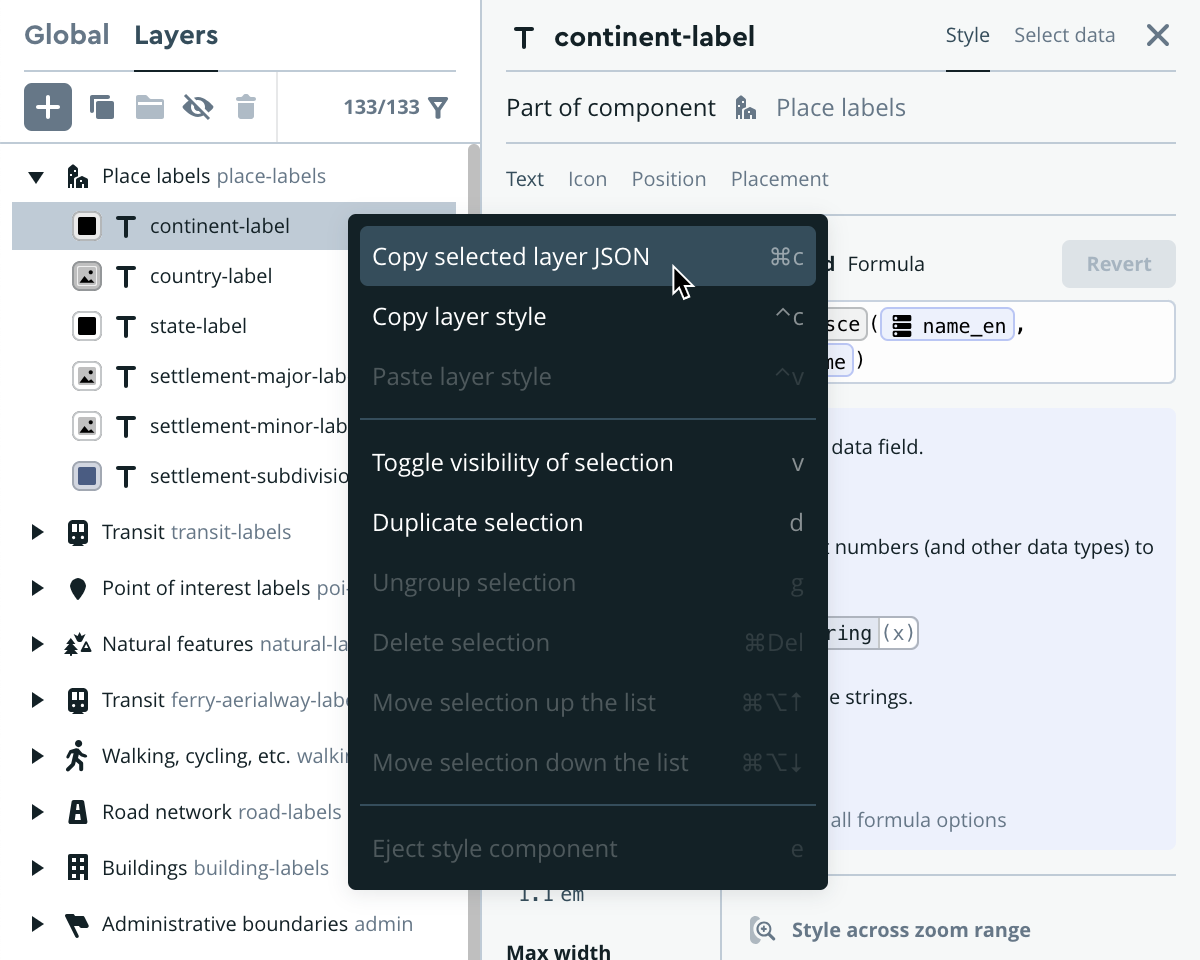Select the name_en field chip in the formula
This screenshot has width=1200, height=960.
point(946,324)
